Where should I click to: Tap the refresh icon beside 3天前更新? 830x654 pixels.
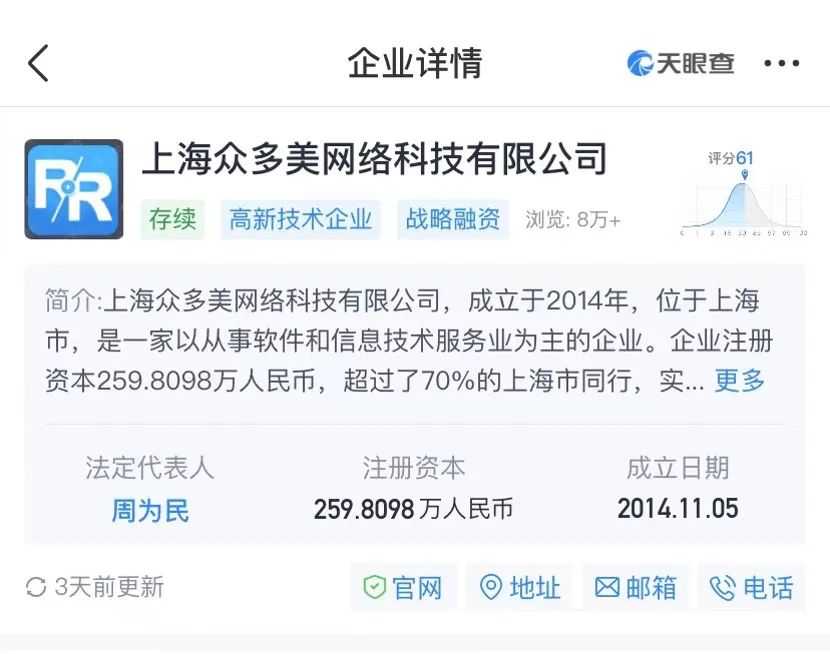tap(36, 587)
